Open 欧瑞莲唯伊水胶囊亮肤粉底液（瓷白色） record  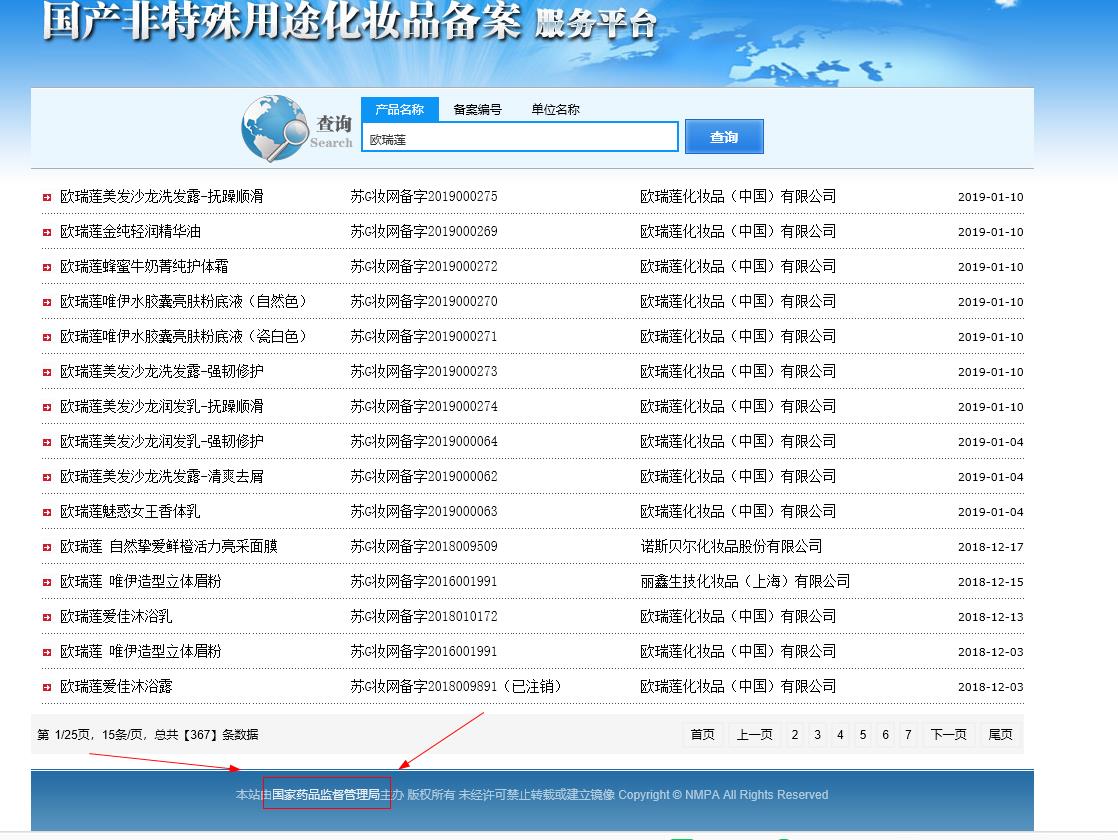[x=183, y=336]
